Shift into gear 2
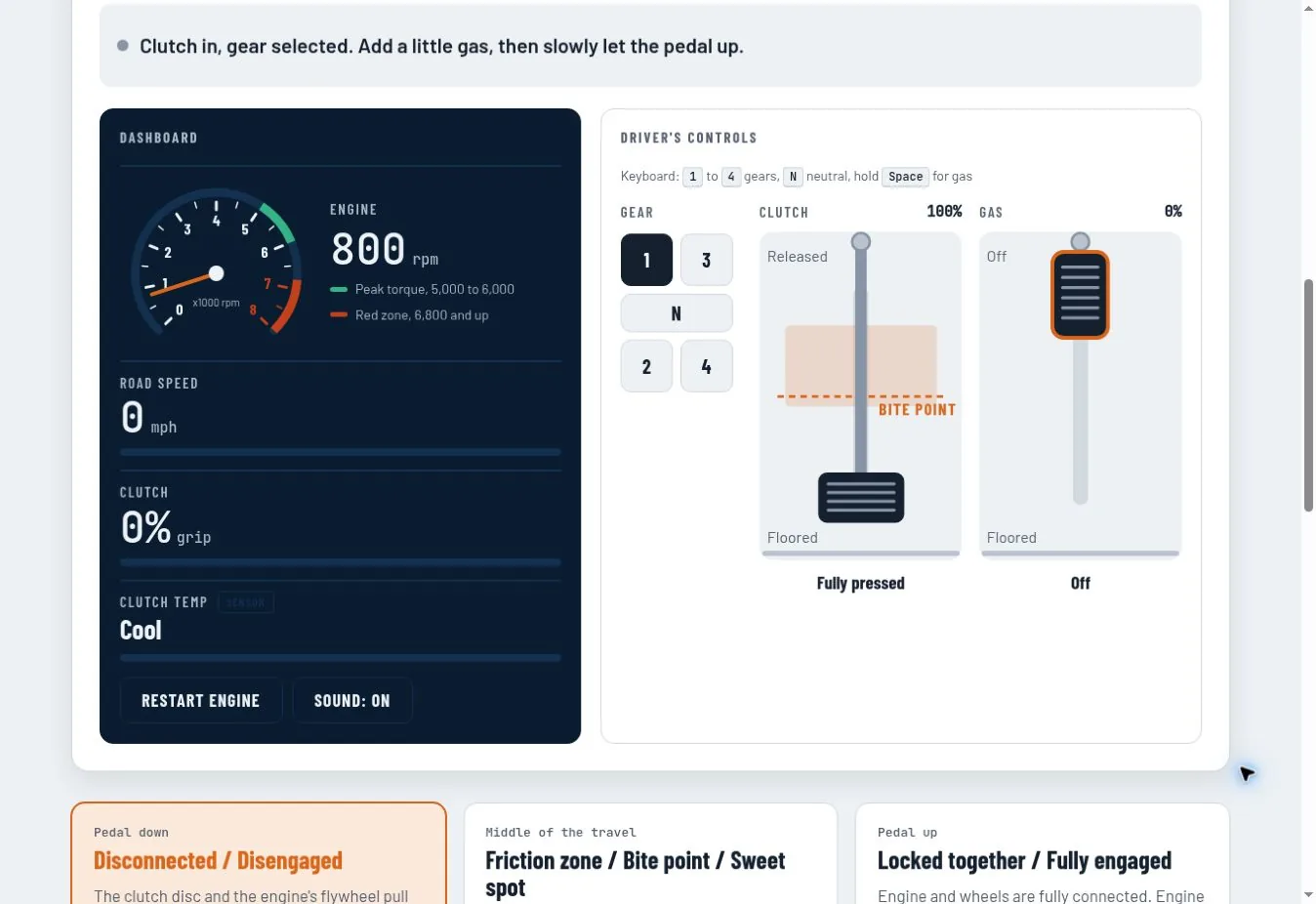 pyautogui.click(x=646, y=366)
